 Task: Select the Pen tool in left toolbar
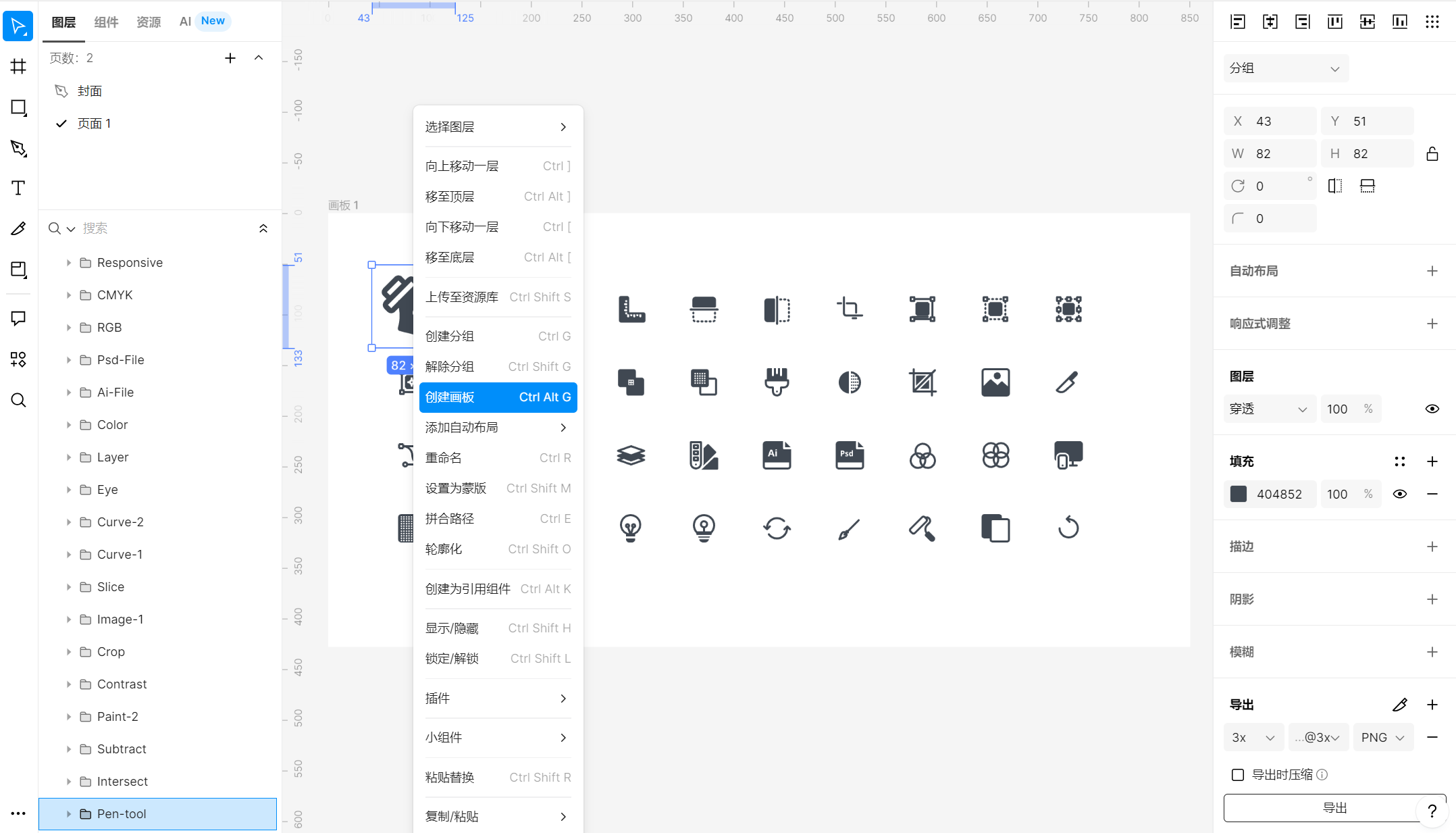click(x=18, y=148)
